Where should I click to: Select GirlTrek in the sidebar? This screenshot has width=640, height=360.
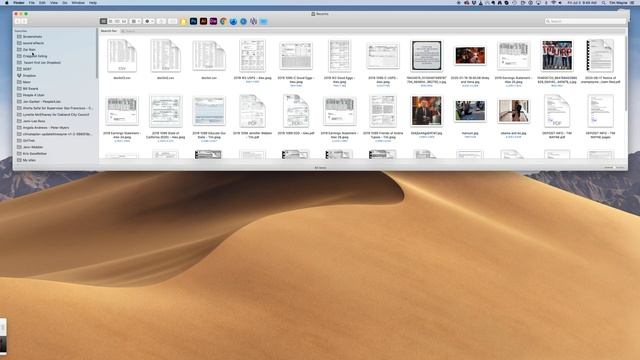(29, 140)
